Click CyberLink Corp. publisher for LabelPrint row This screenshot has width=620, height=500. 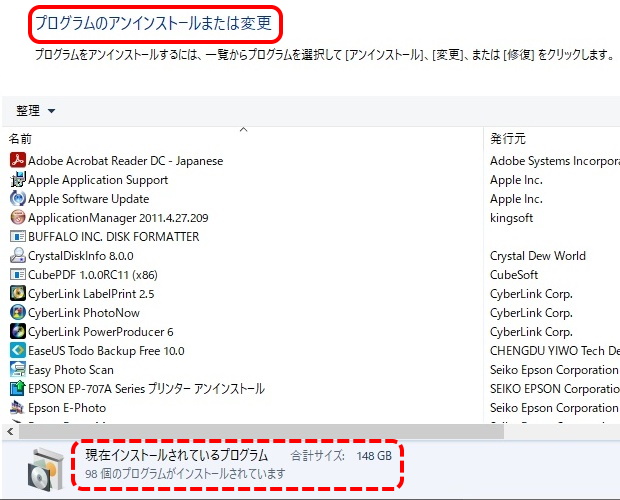point(531,294)
